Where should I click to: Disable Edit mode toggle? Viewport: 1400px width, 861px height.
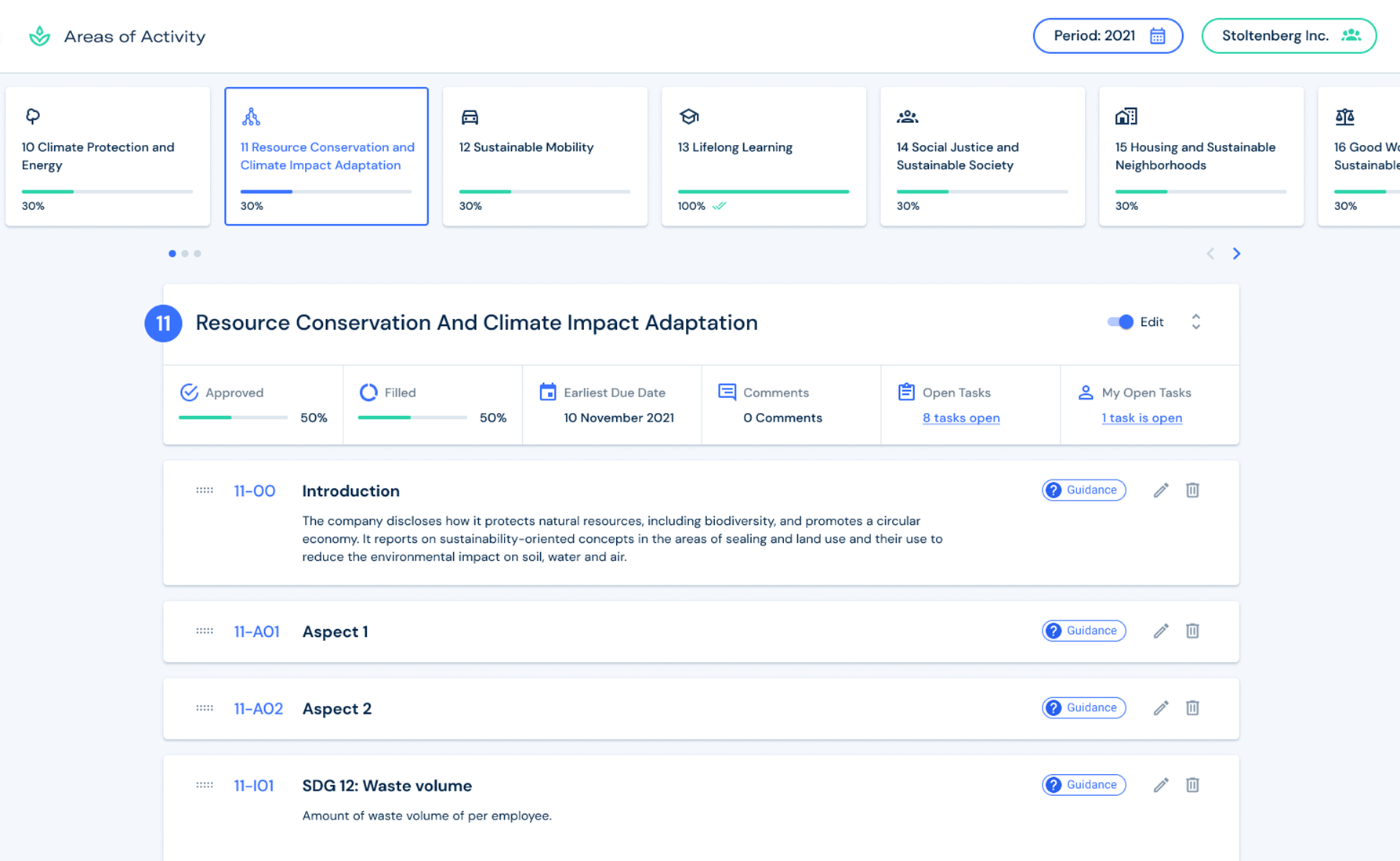[1119, 322]
